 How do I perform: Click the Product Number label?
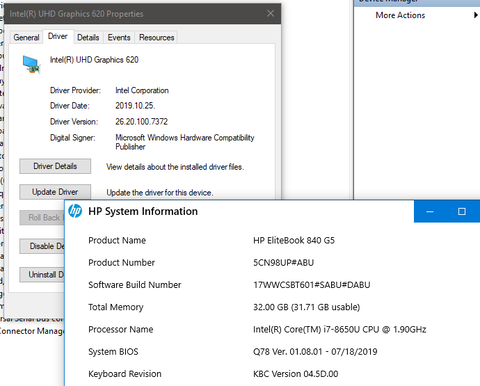[x=121, y=263]
